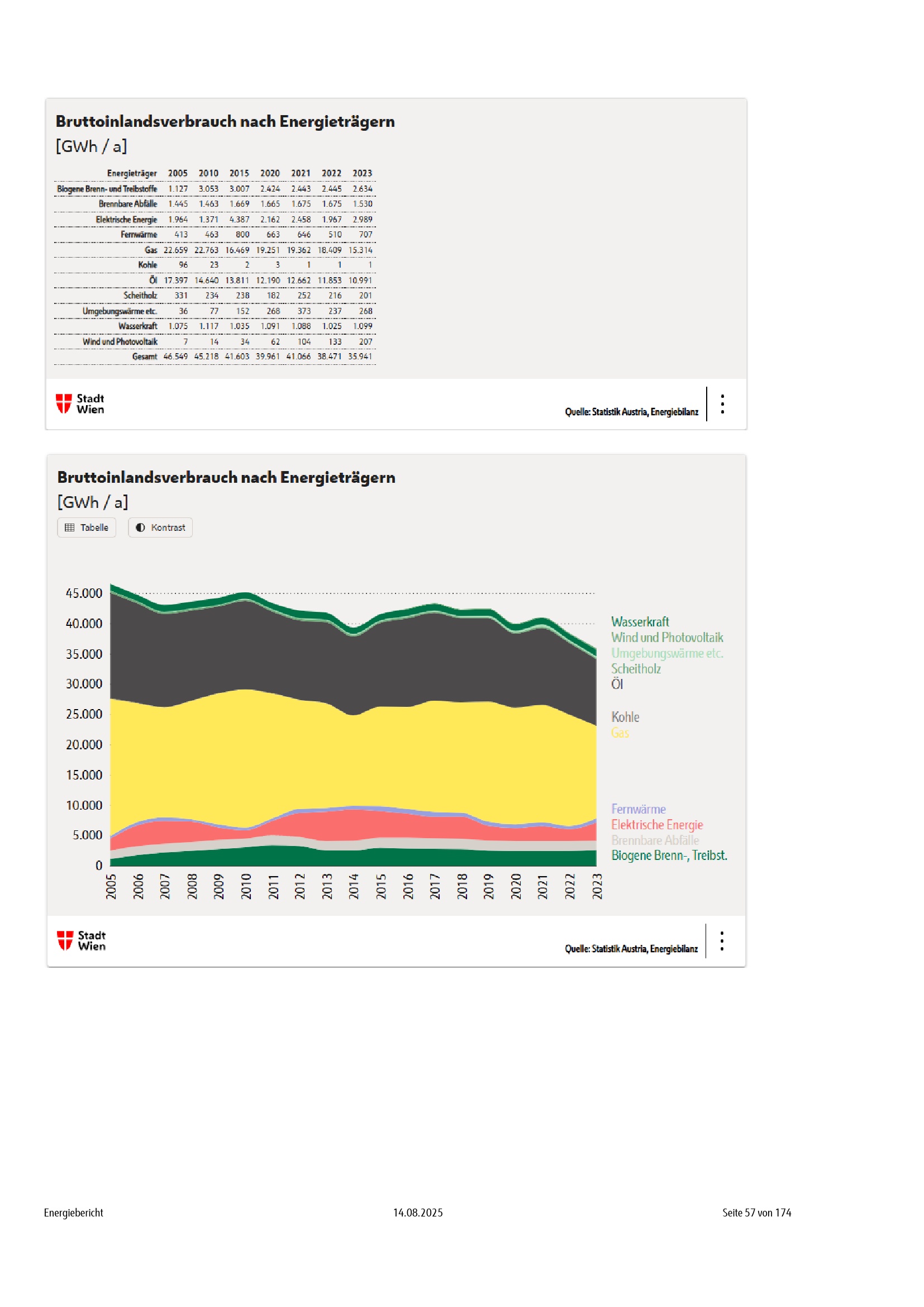Image resolution: width=924 pixels, height=1307 pixels.
Task: Click the Stadt Wien logo under the table
Action: pos(80,404)
